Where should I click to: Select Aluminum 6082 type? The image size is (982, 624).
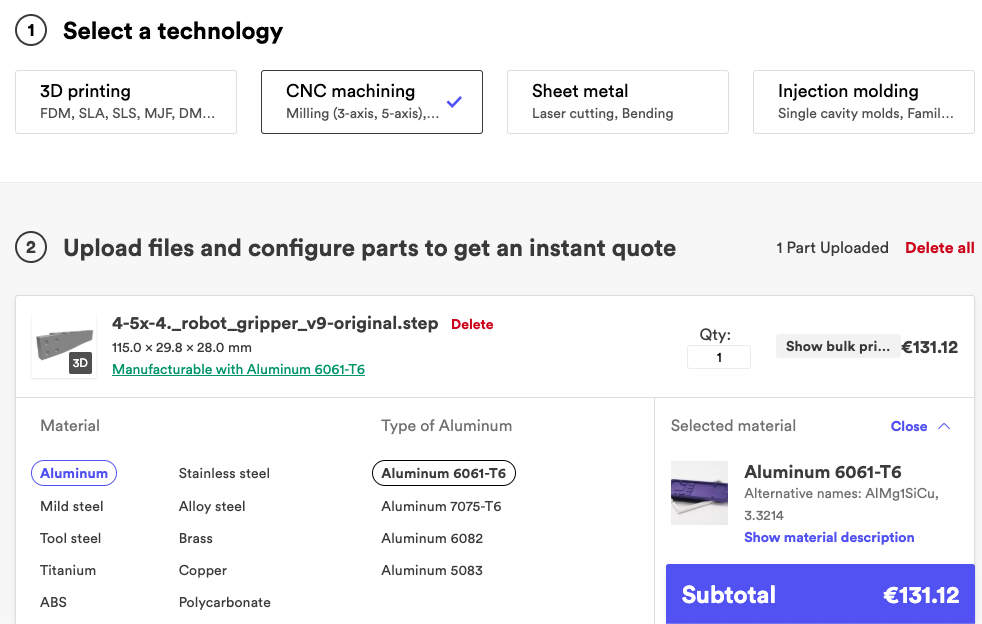click(432, 538)
